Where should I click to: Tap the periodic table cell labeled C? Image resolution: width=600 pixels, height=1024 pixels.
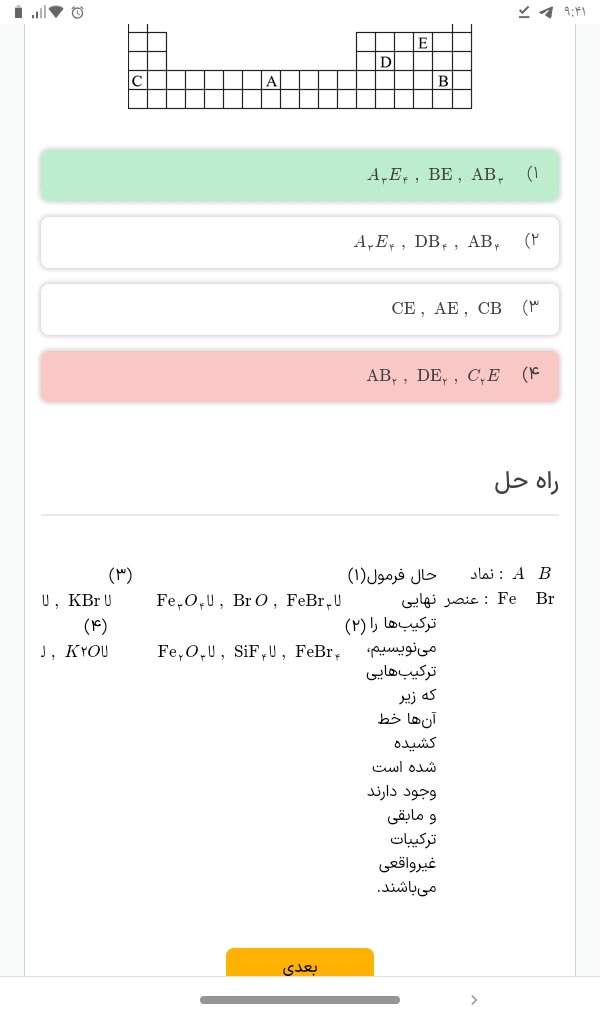[137, 80]
